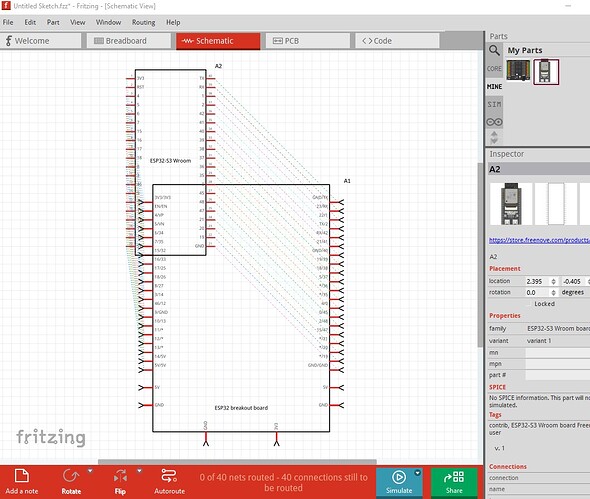
Task: Click the vertical canvas scrollbar
Action: click(x=480, y=255)
